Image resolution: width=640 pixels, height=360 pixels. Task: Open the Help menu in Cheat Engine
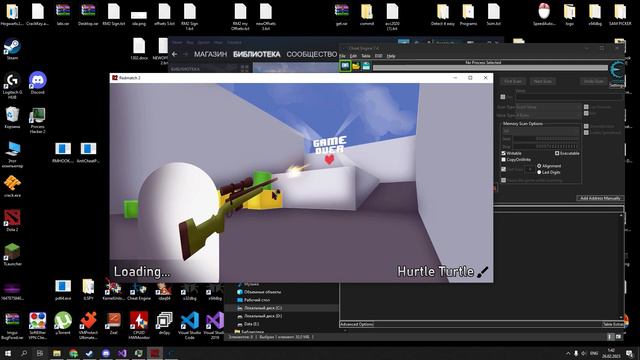coord(391,56)
